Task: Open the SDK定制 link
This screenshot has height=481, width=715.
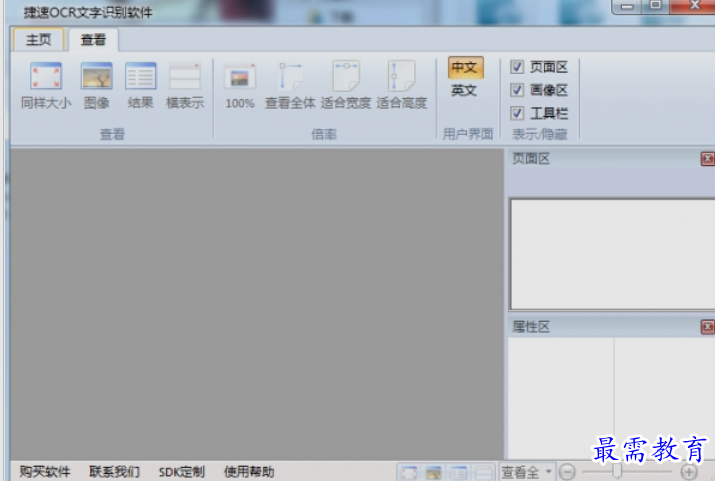Action: pyautogui.click(x=181, y=471)
